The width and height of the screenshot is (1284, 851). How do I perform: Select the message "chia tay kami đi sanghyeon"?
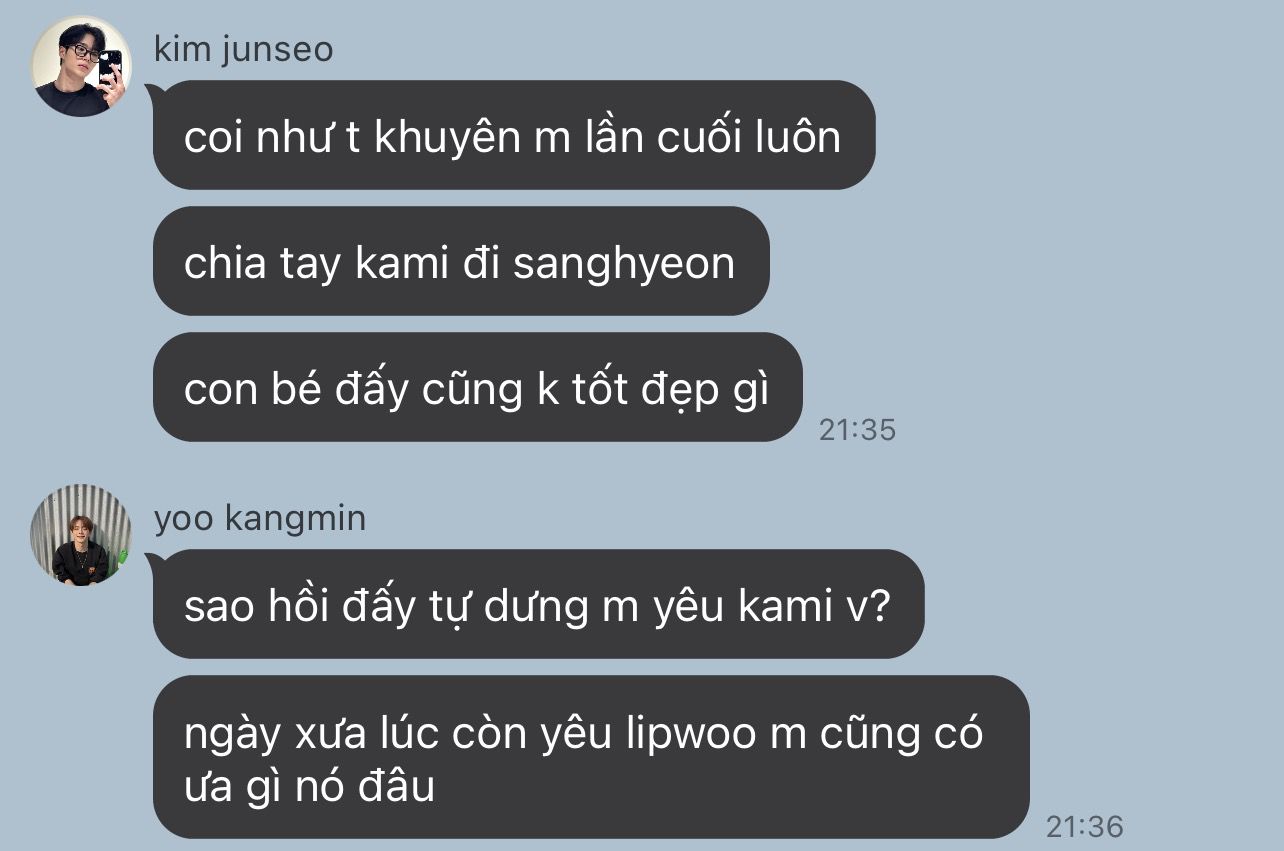460,261
